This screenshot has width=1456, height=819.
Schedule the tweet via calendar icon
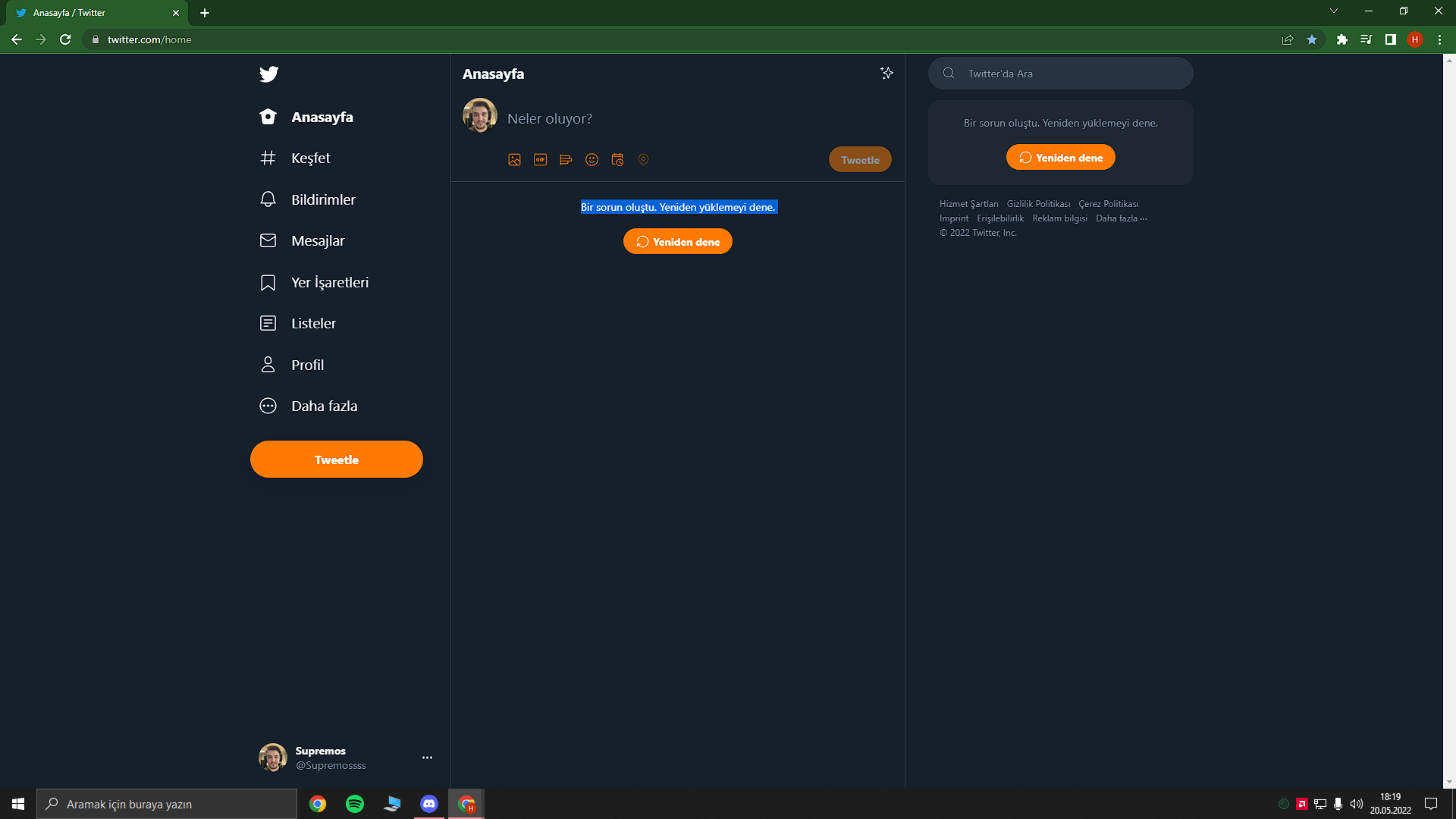point(617,159)
